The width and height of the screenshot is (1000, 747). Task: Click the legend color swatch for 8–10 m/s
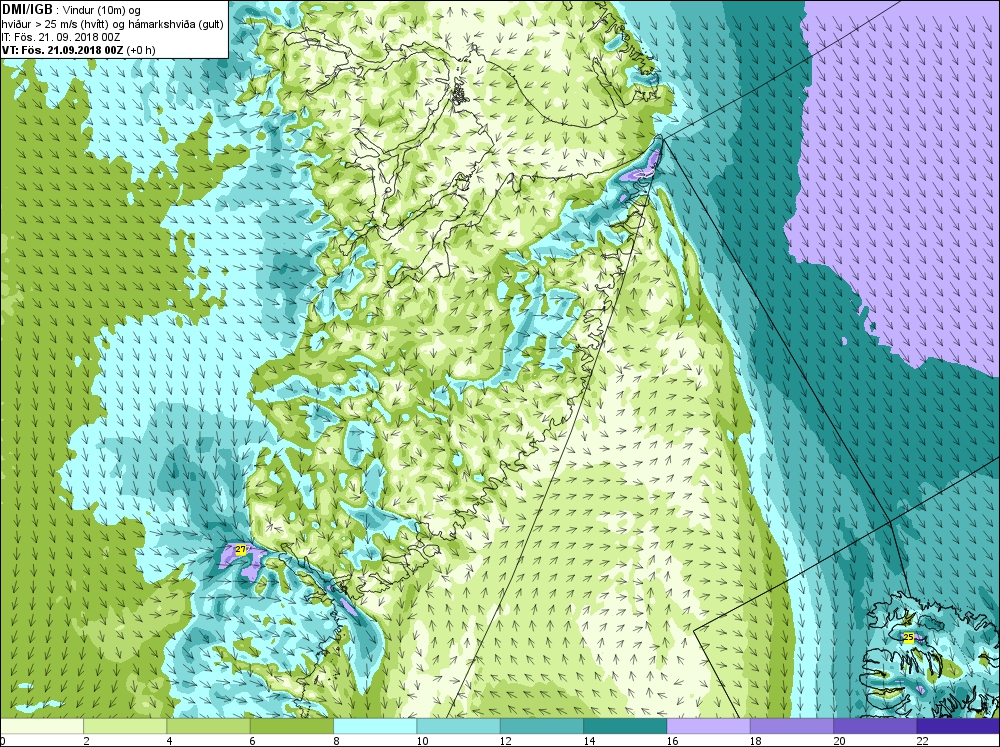(x=375, y=726)
